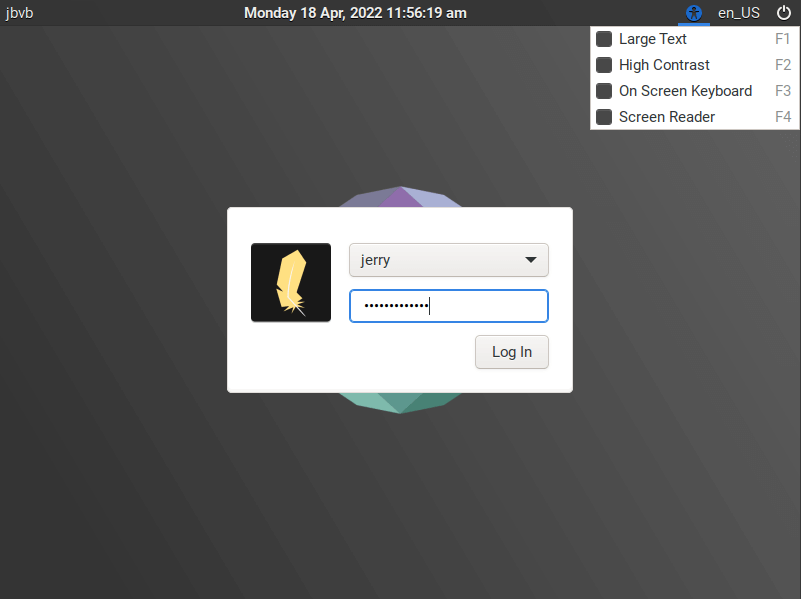Enable the Large Text checkbox
Screen dimensions: 801x599
(x=604, y=39)
